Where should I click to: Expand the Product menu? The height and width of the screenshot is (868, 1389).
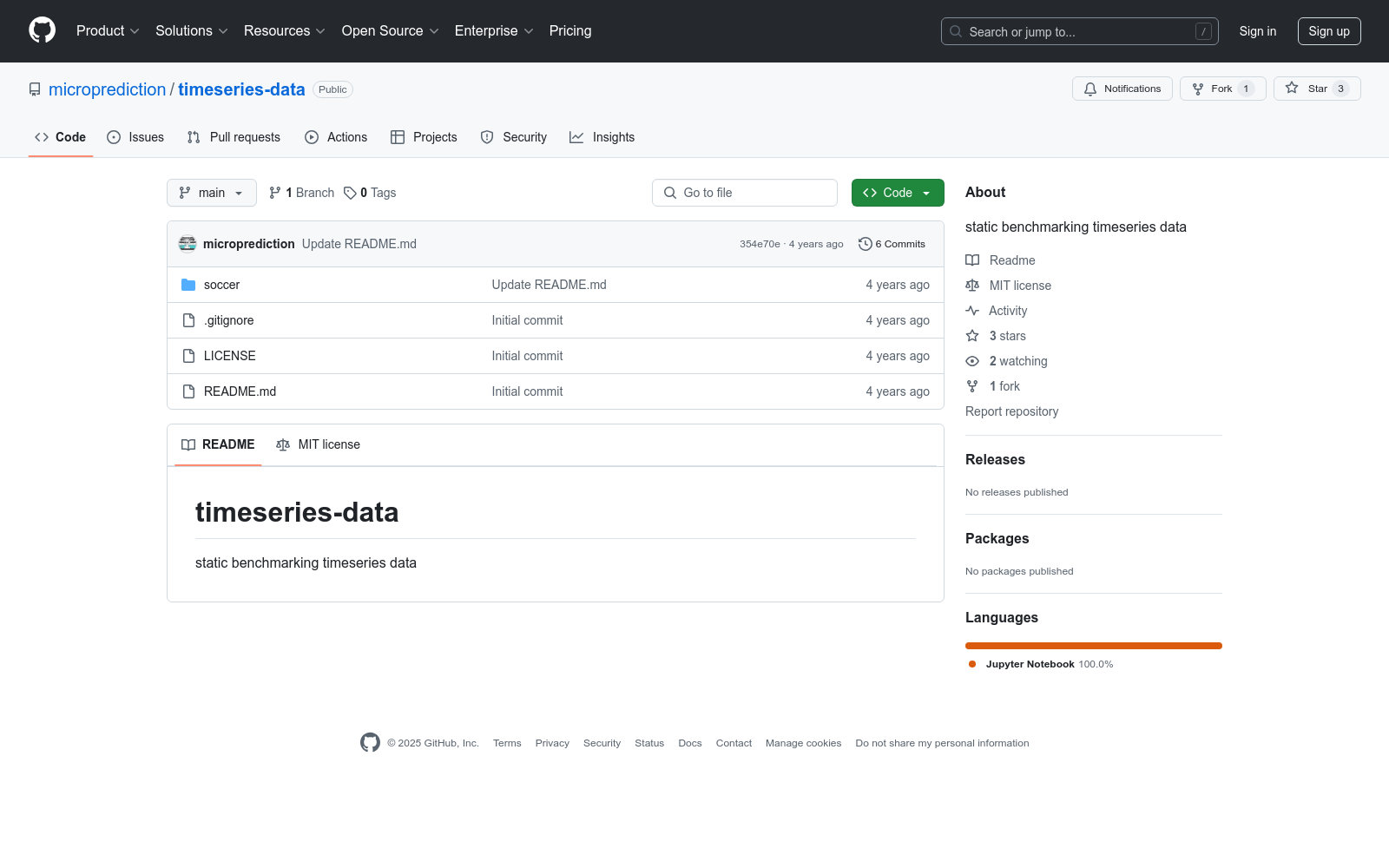pyautogui.click(x=108, y=30)
